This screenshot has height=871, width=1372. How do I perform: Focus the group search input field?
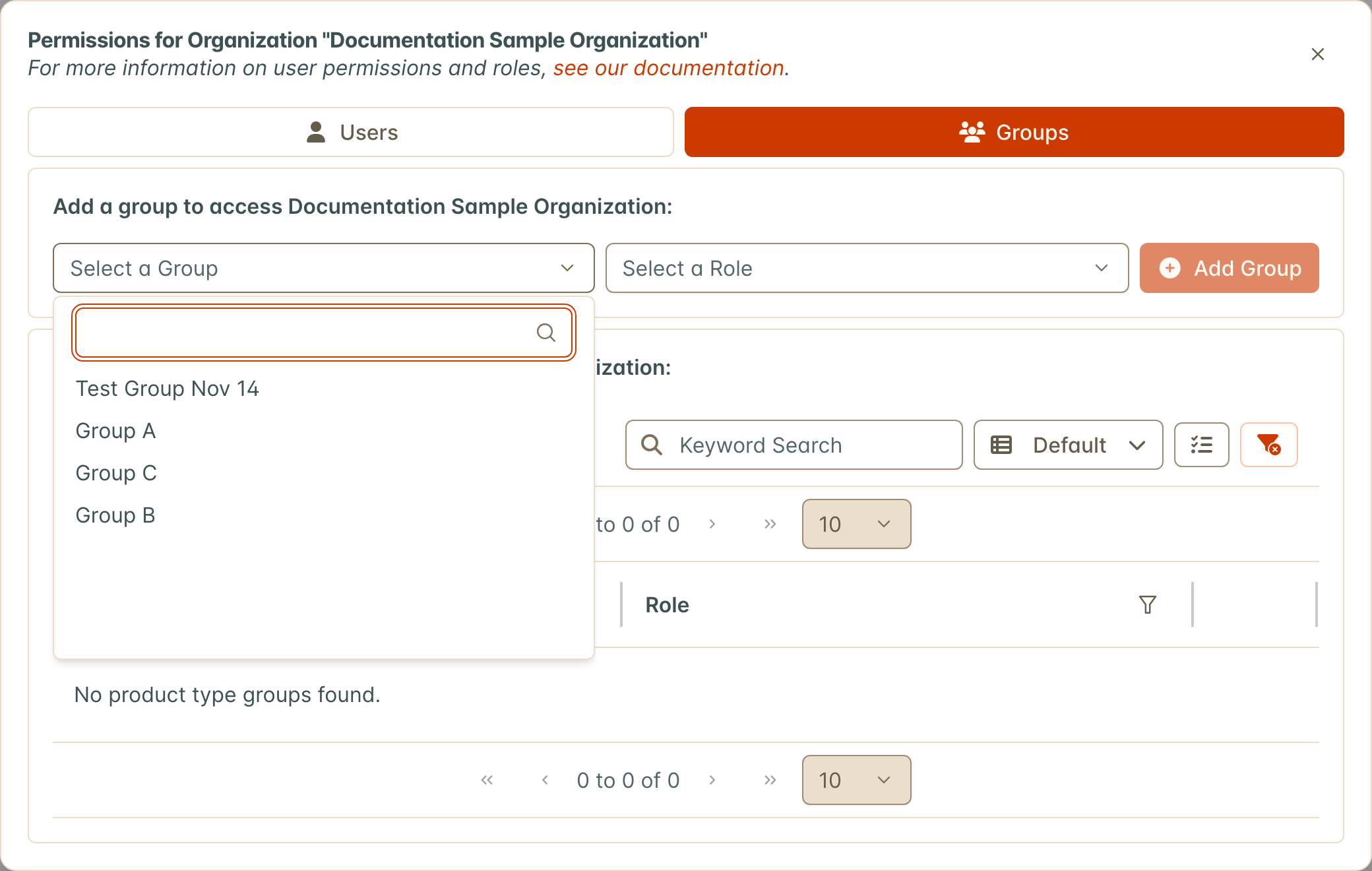(323, 333)
